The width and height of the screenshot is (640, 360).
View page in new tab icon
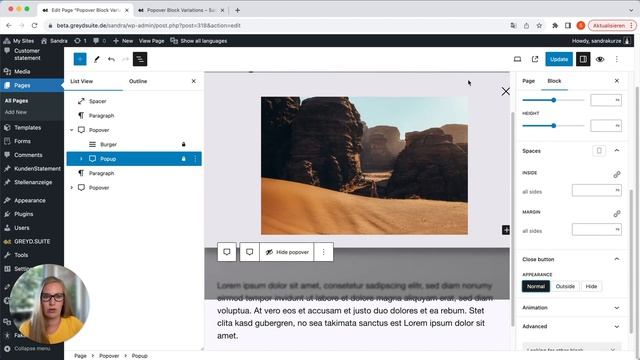click(x=535, y=59)
